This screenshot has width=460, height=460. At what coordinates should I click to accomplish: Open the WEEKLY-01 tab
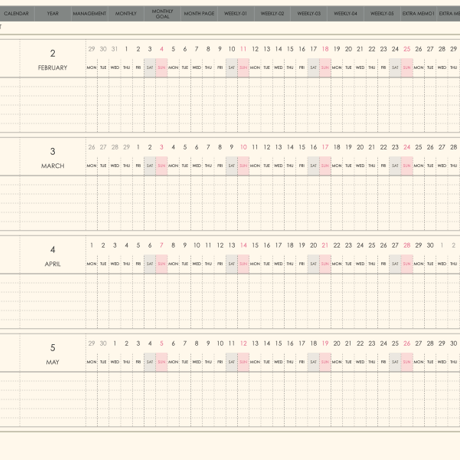coord(236,14)
